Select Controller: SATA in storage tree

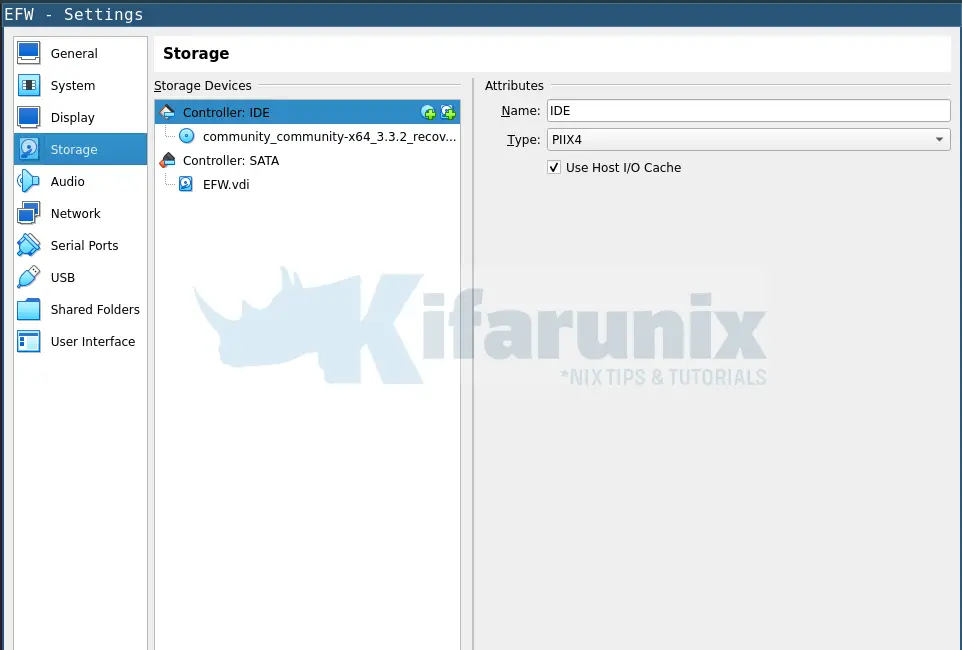(x=307, y=160)
